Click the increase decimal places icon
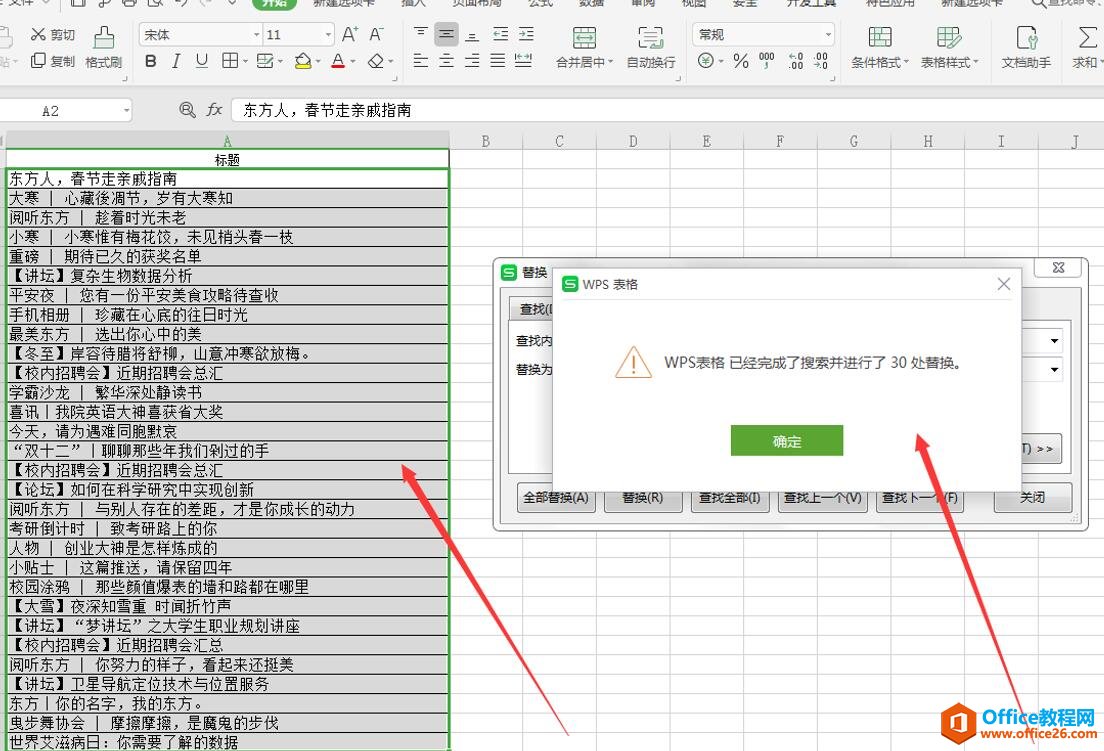This screenshot has height=751, width=1104. pos(796,61)
